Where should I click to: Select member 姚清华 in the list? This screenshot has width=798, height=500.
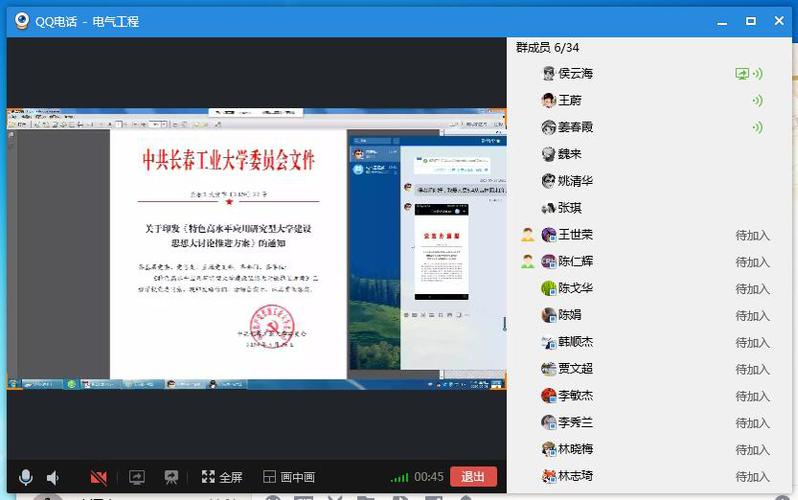point(575,181)
